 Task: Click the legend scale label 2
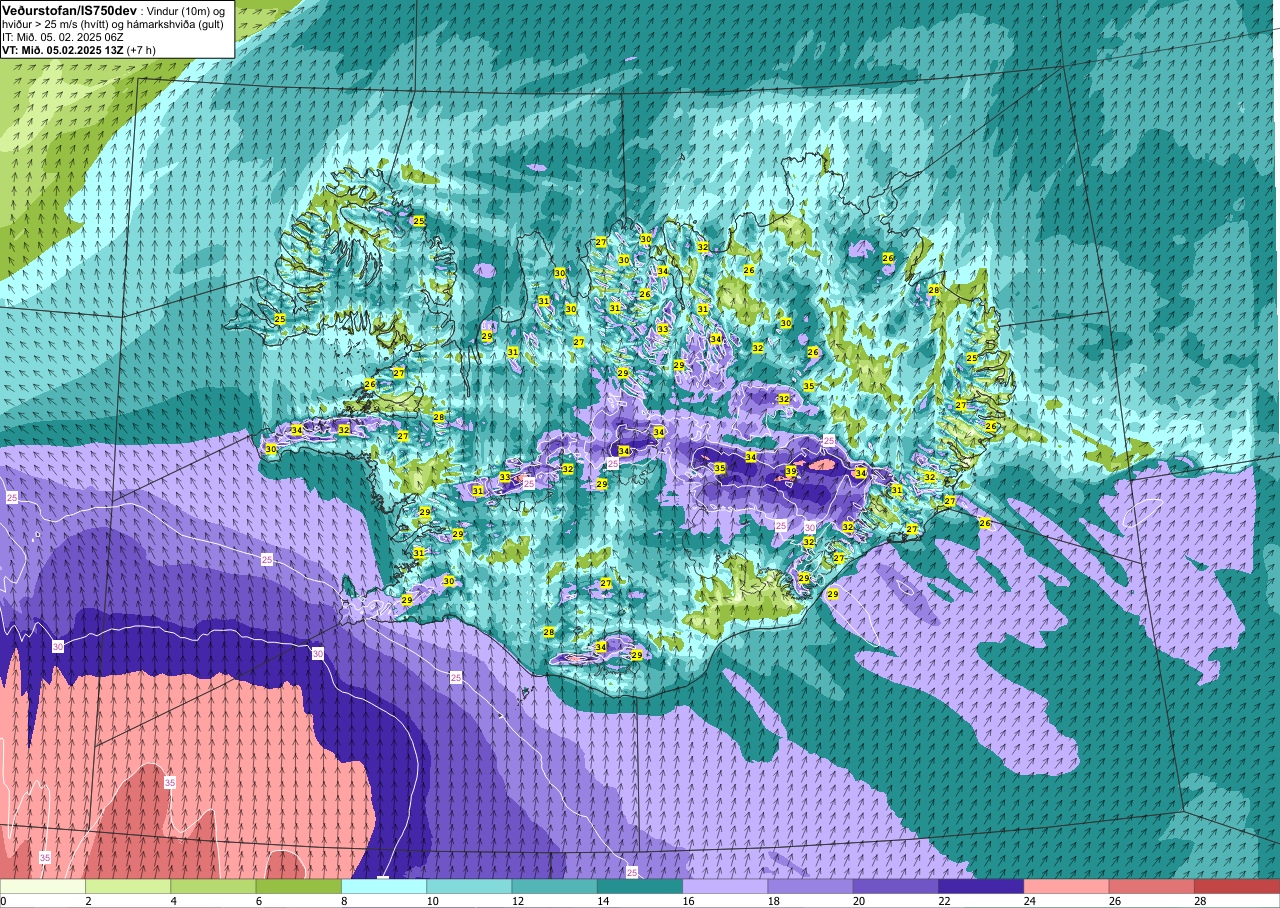(88, 901)
